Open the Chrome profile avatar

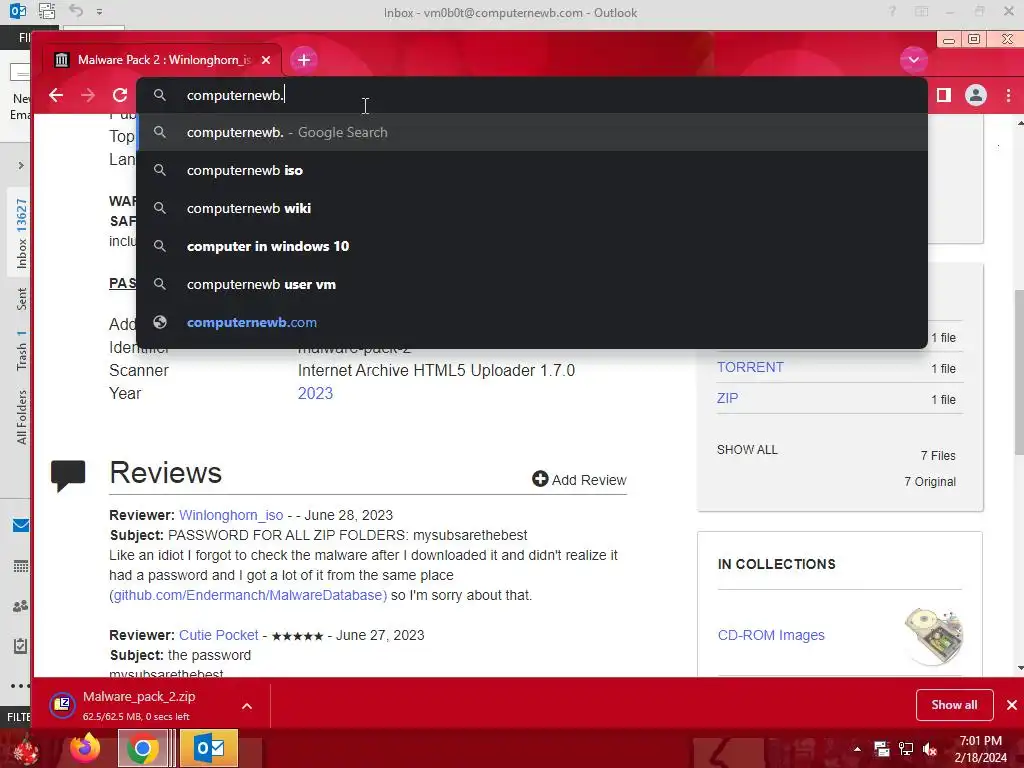pyautogui.click(x=976, y=95)
